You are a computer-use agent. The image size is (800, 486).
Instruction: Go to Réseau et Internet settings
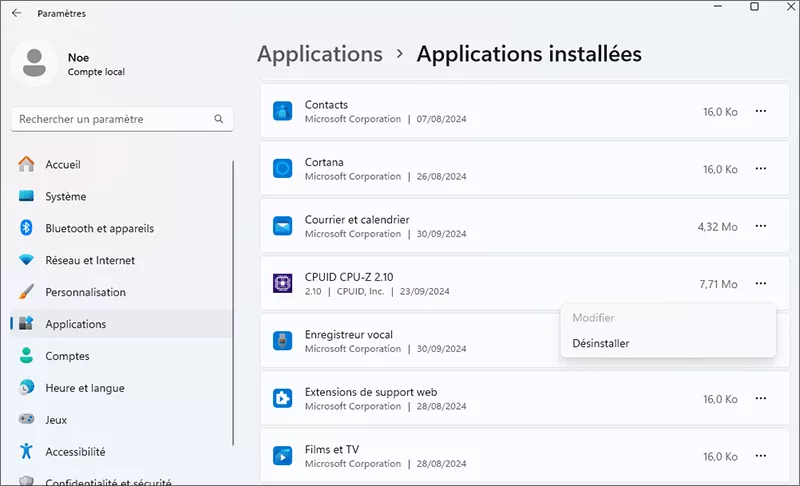tap(90, 260)
